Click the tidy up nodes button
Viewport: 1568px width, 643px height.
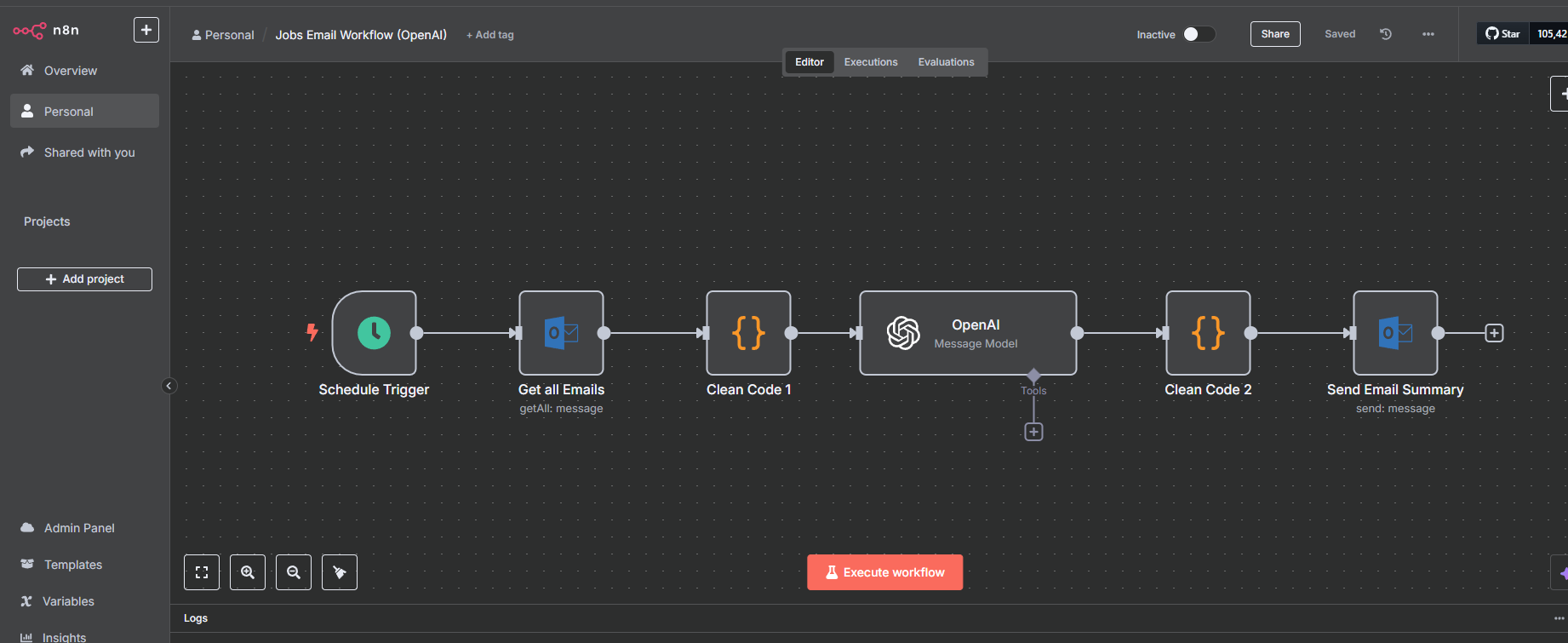pyautogui.click(x=340, y=572)
